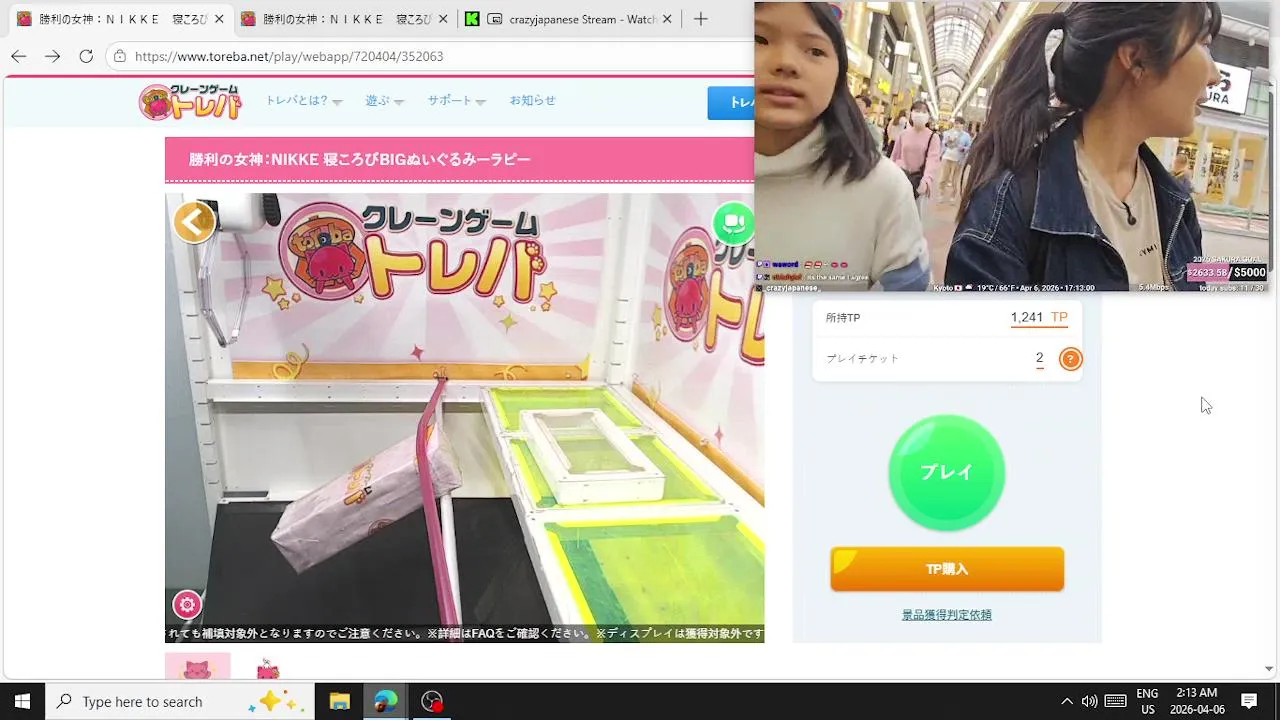Switch to crazyjapanese Stream tab
This screenshot has width=1280, height=720.
(x=570, y=19)
